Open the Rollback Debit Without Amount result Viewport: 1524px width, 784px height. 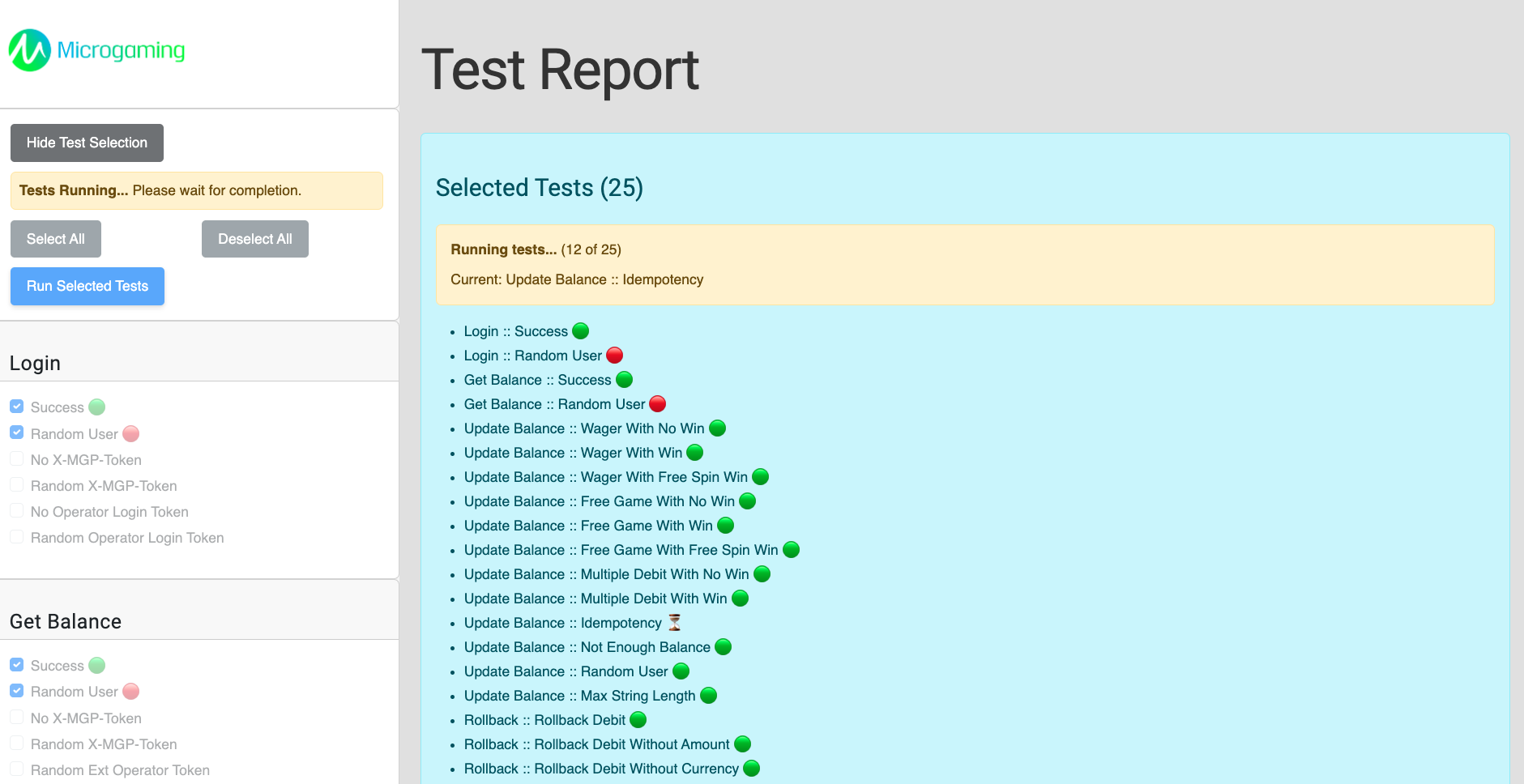pos(596,744)
